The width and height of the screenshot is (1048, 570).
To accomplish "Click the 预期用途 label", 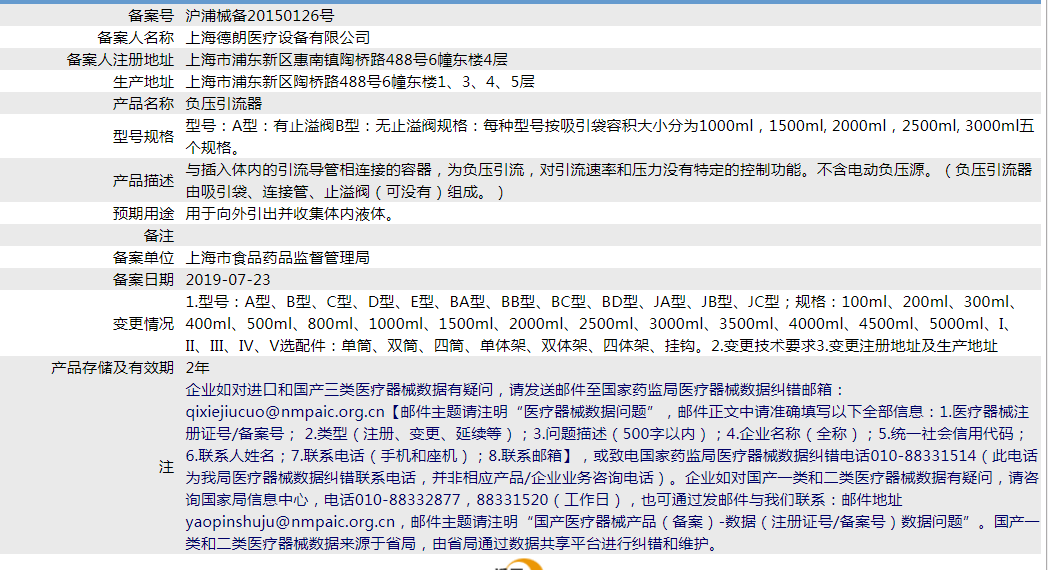I will pyautogui.click(x=144, y=214).
